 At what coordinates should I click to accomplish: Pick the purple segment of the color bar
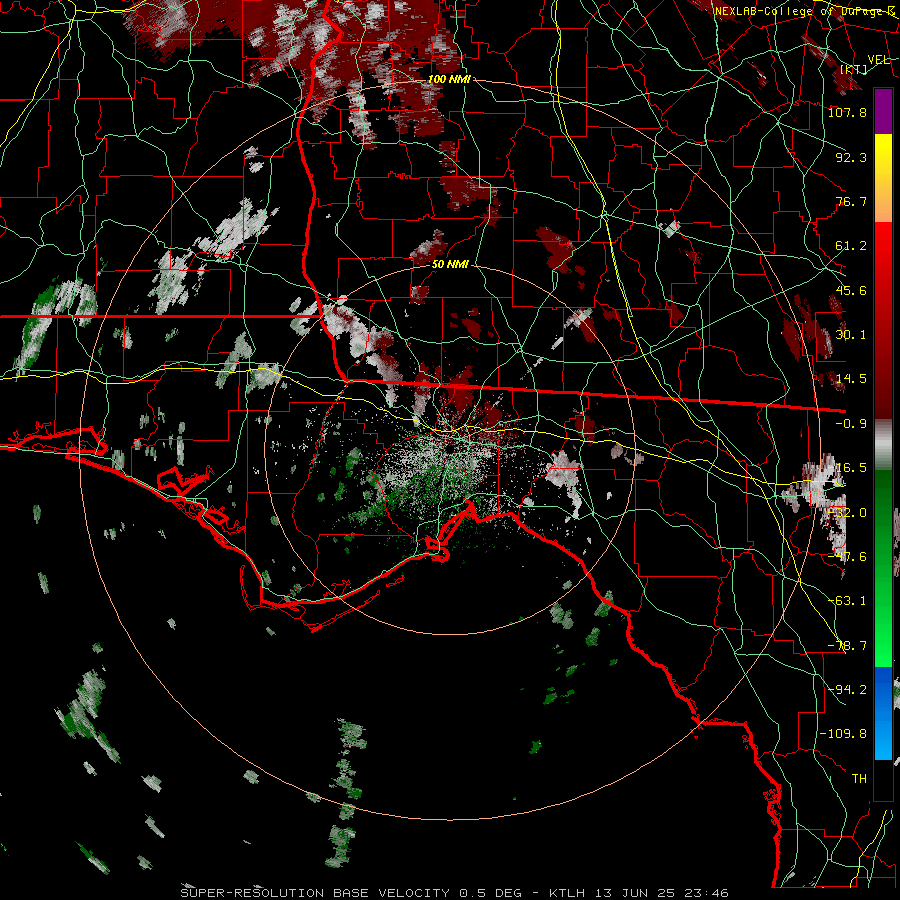pos(883,111)
